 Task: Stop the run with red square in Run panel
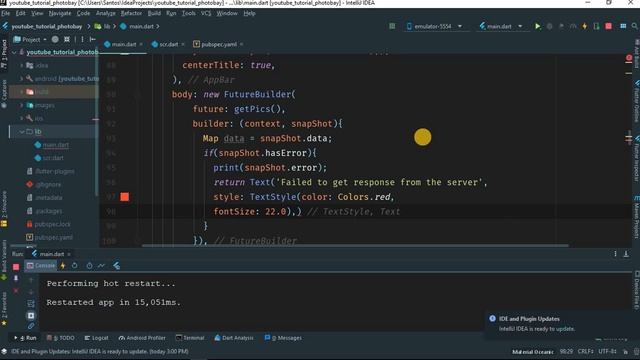[x=16, y=267]
